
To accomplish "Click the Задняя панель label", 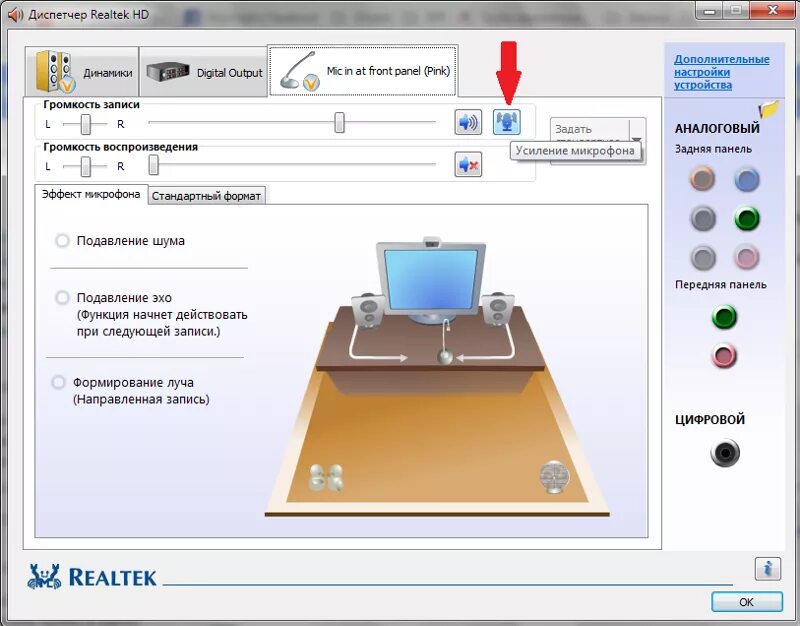I will (x=713, y=149).
